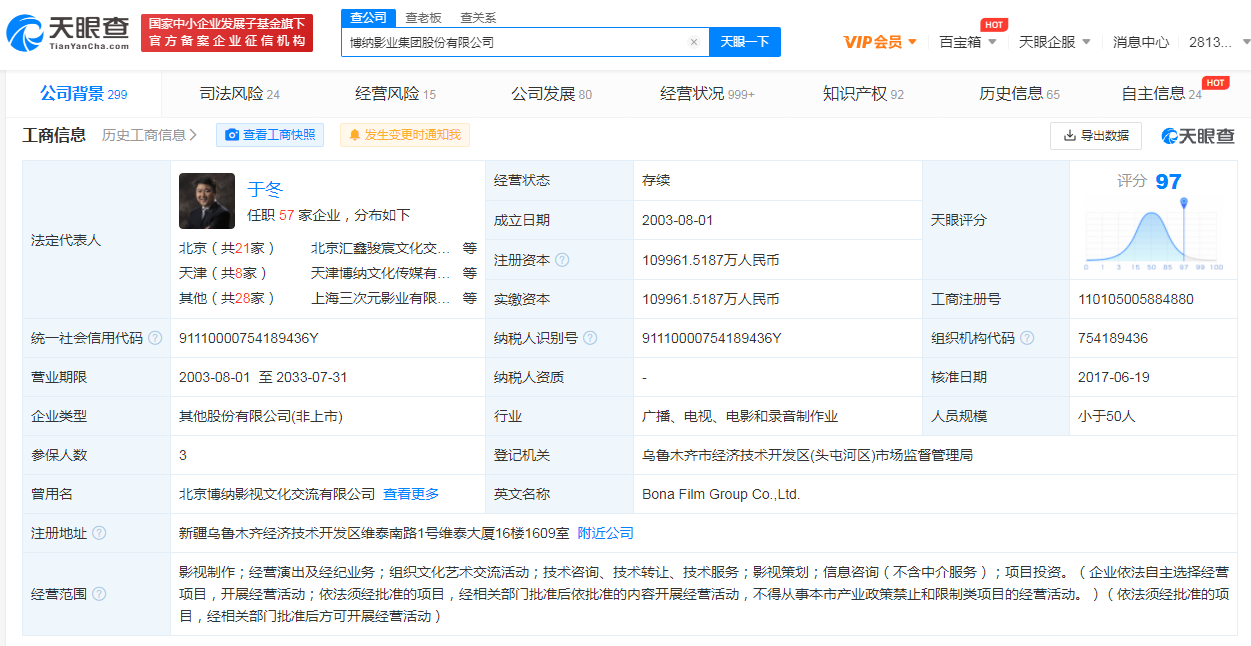Click the industry value 广播、电视、电影和录音制作业
Viewport: 1251px width, 646px height.
point(740,416)
